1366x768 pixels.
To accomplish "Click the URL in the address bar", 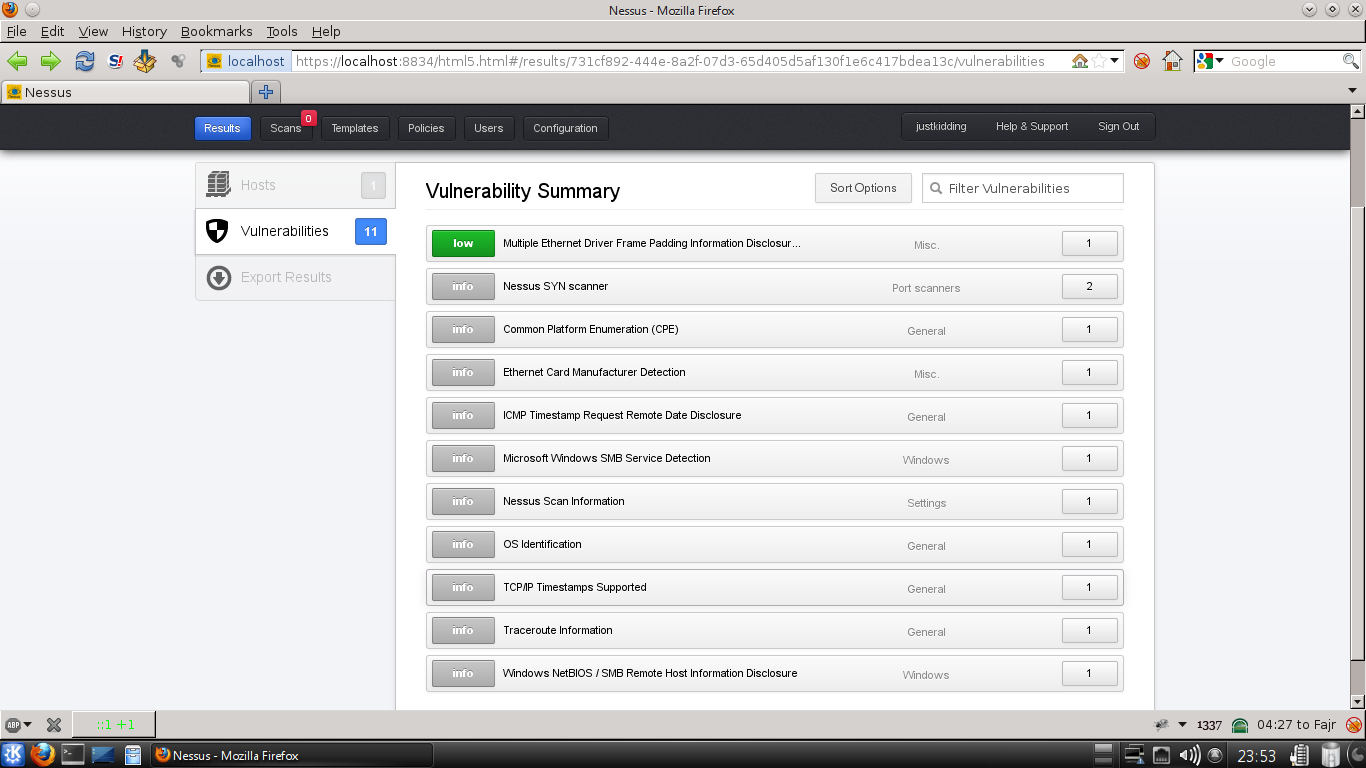I will [670, 61].
